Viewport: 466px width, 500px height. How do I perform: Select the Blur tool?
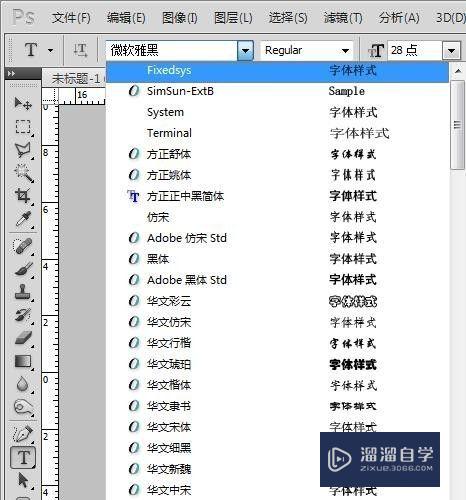[x=23, y=384]
